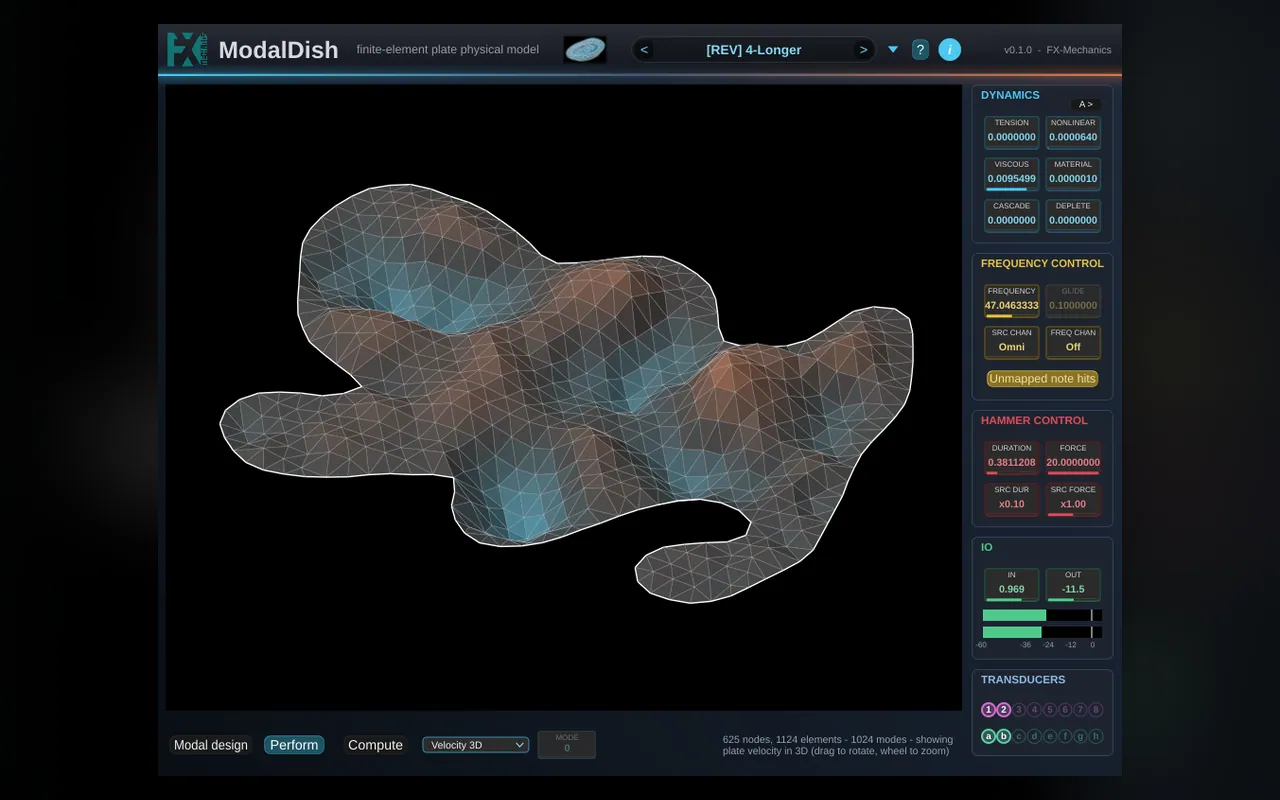Click the FX-Mechanics logo icon
The image size is (1280, 800).
[187, 49]
